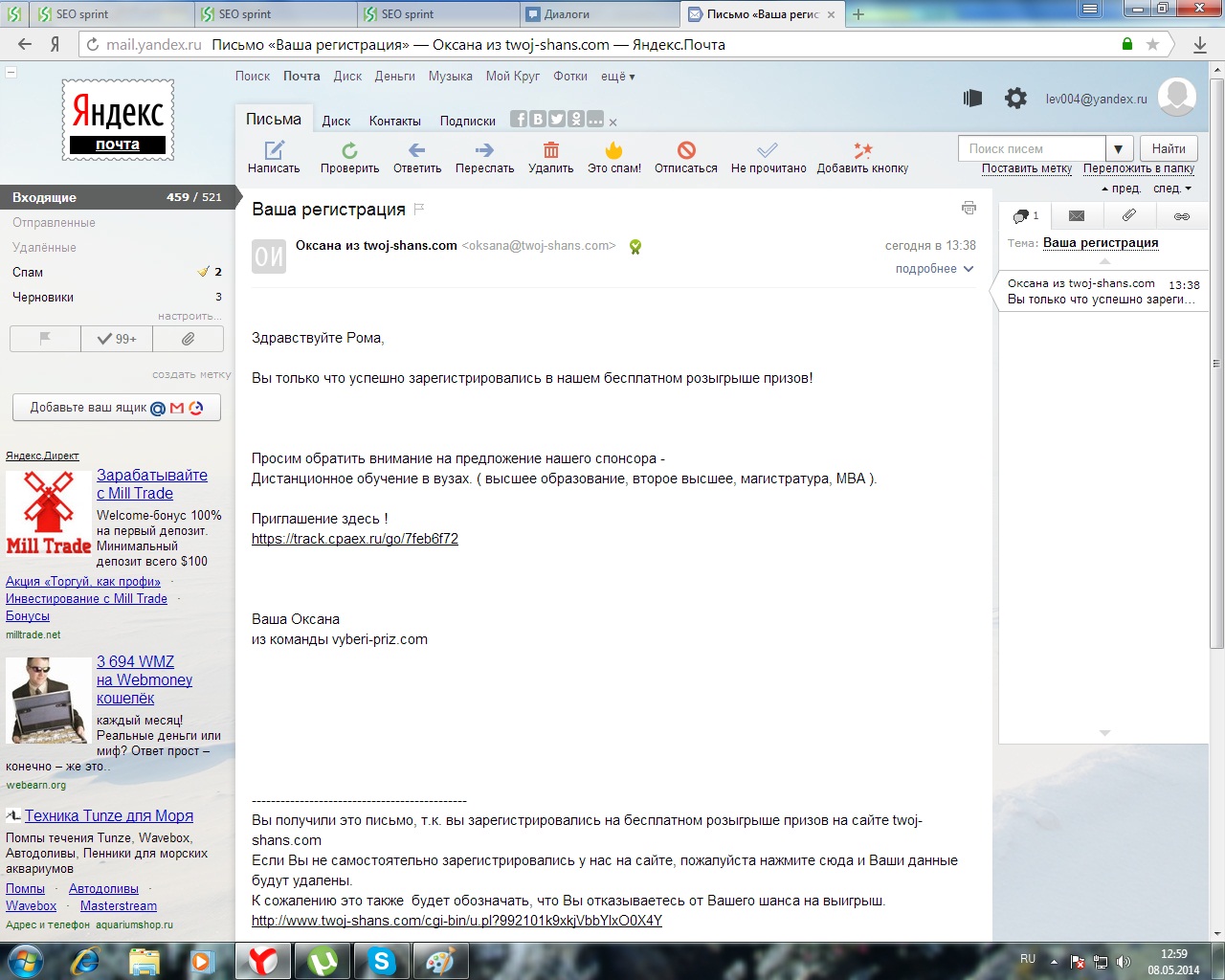Forward the letter with Переслать icon
The image size is (1225, 980).
pos(484,150)
